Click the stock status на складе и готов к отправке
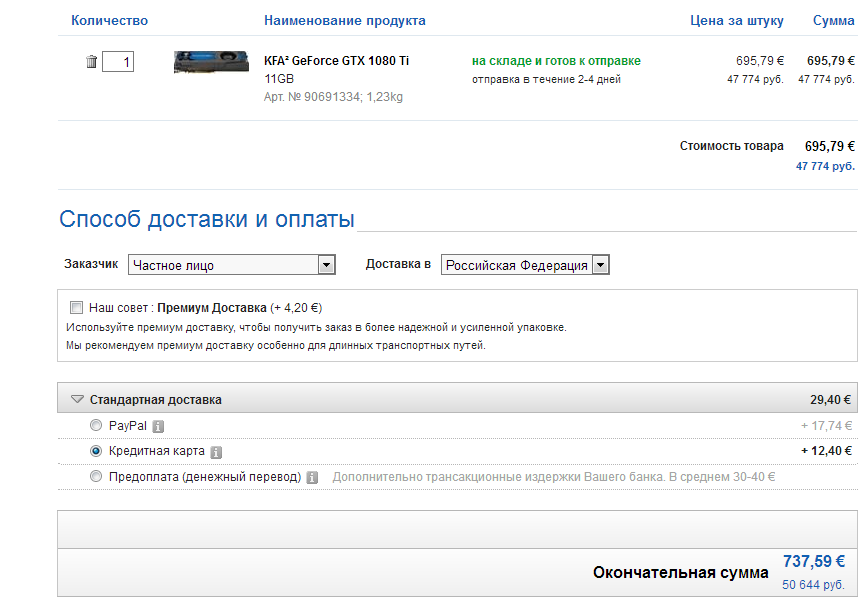The image size is (865, 604). [556, 61]
